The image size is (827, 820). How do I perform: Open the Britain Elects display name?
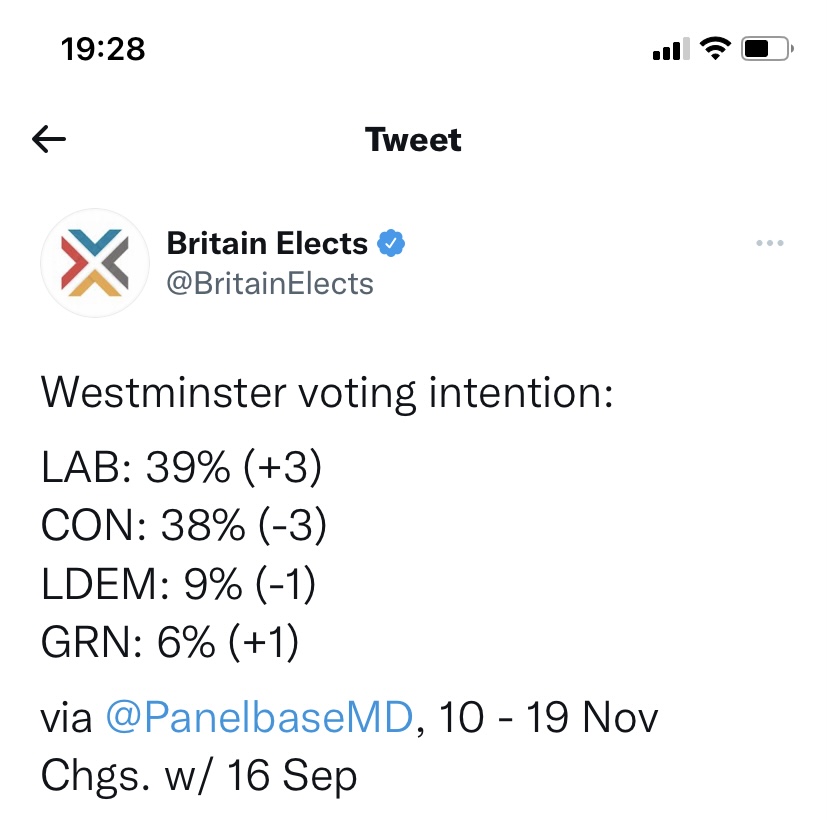tap(267, 243)
